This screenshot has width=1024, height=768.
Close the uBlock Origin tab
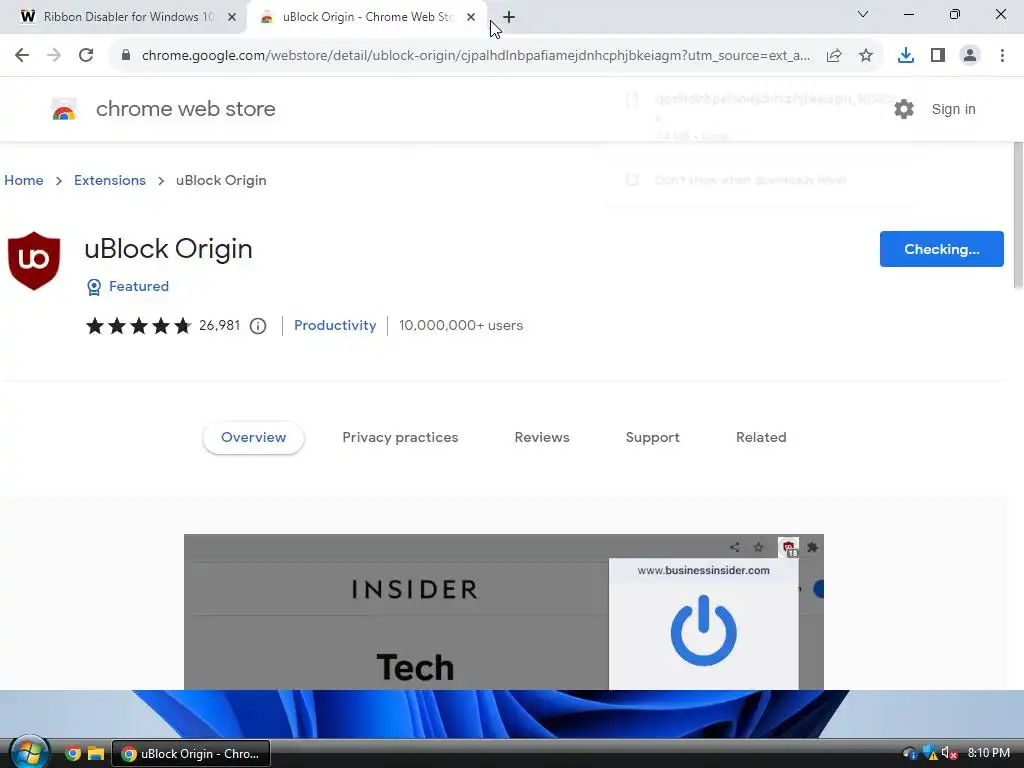(471, 17)
